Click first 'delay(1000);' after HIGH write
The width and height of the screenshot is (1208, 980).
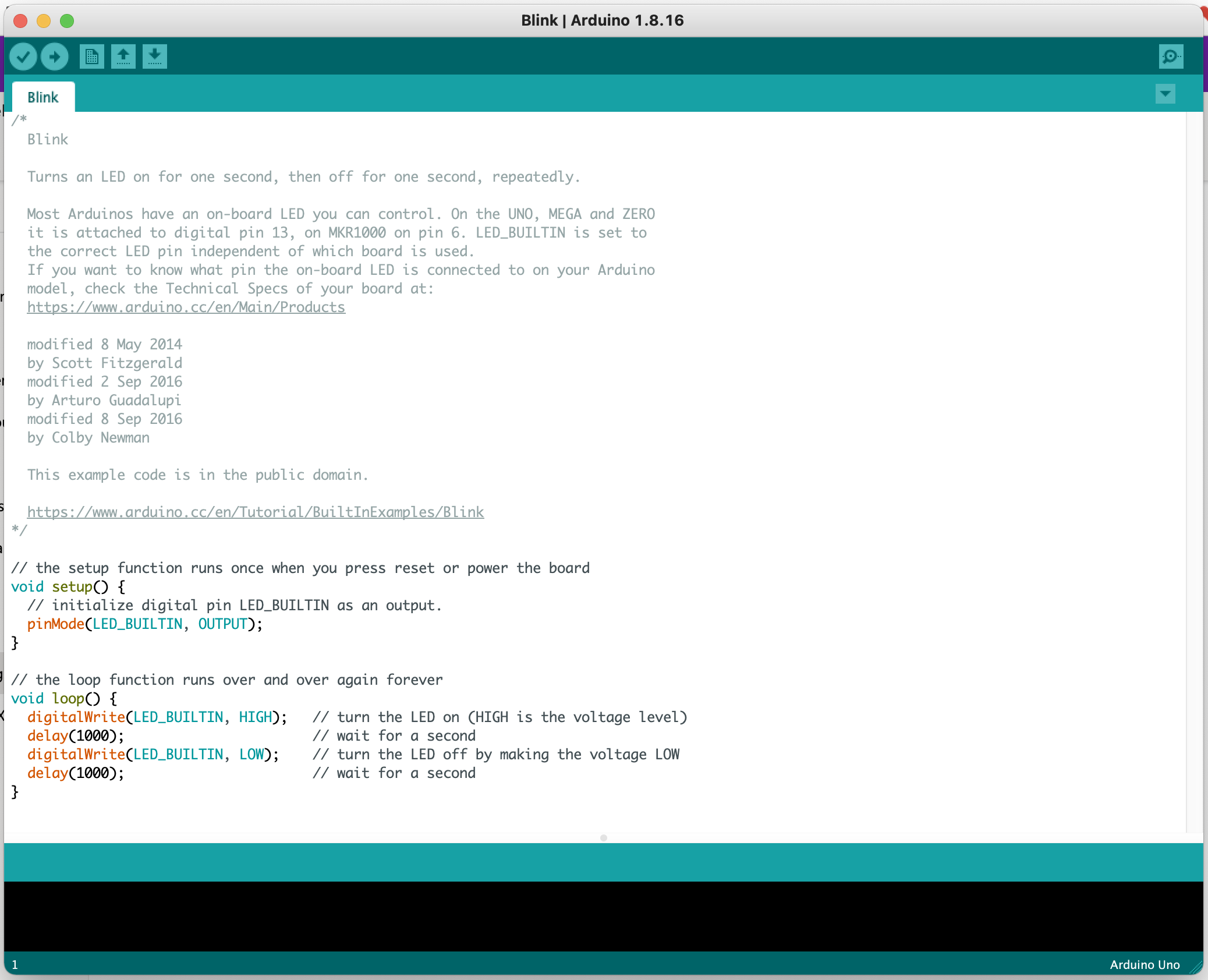[76, 735]
